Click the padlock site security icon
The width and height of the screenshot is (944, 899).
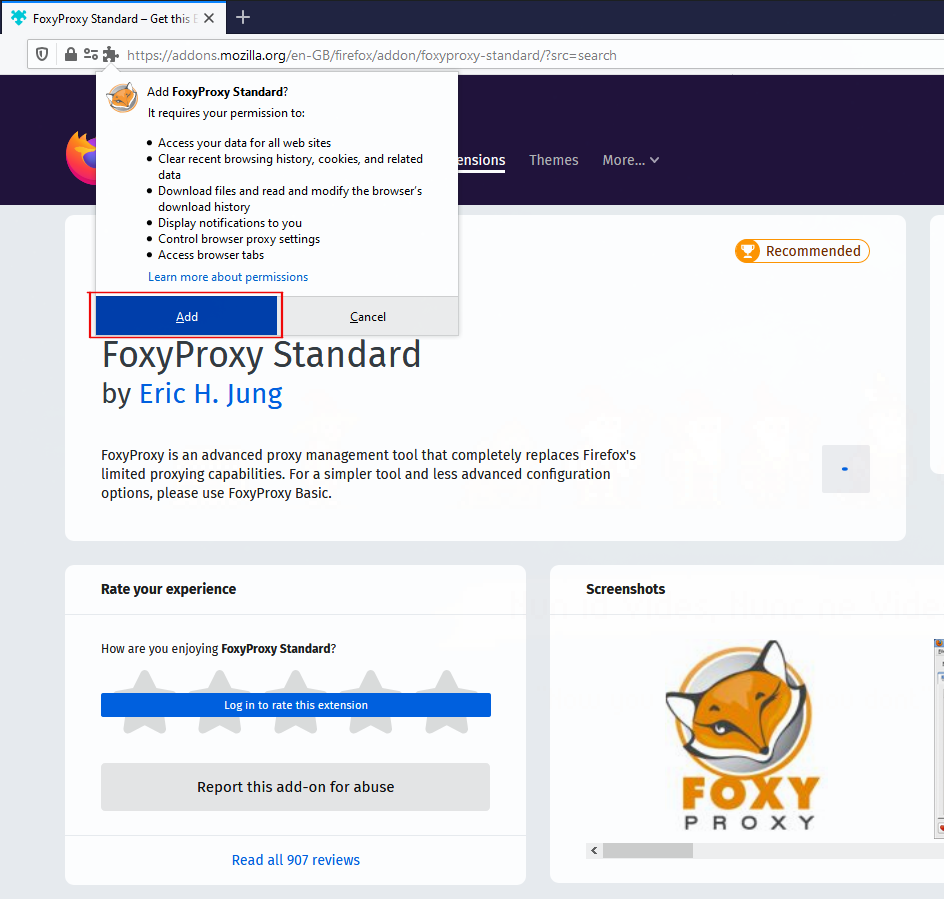pyautogui.click(x=70, y=55)
